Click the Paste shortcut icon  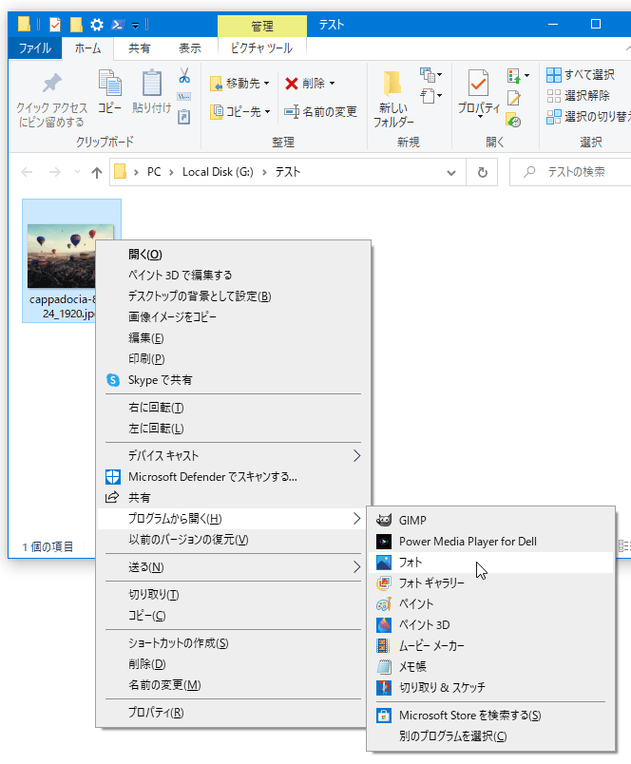(184, 117)
